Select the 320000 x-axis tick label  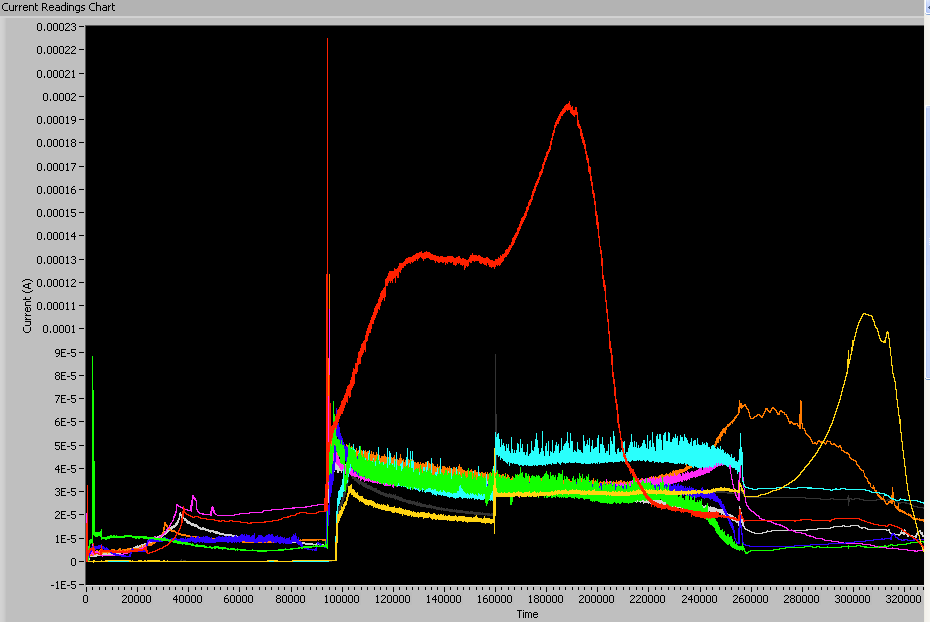click(904, 600)
